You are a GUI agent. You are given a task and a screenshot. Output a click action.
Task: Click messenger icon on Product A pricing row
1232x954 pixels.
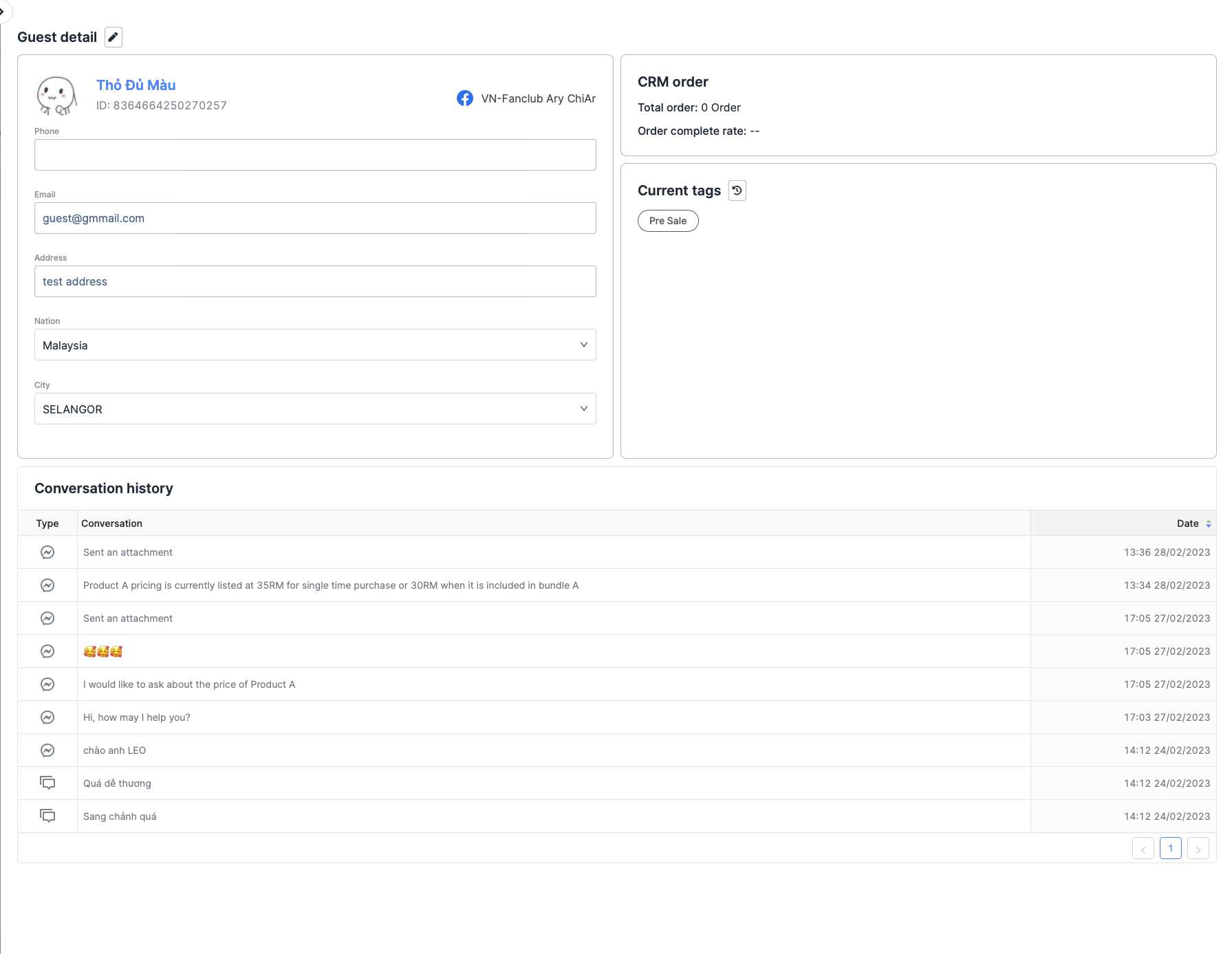click(x=47, y=585)
